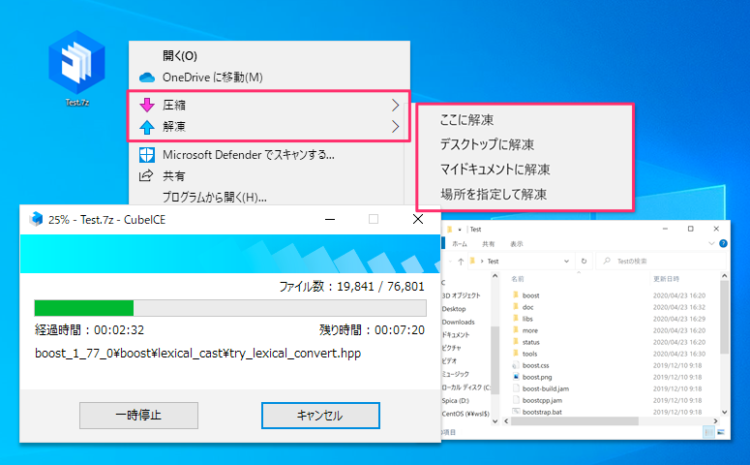Minimize the CubeICE progress window
Viewport: 750px width, 465px height.
click(330, 219)
